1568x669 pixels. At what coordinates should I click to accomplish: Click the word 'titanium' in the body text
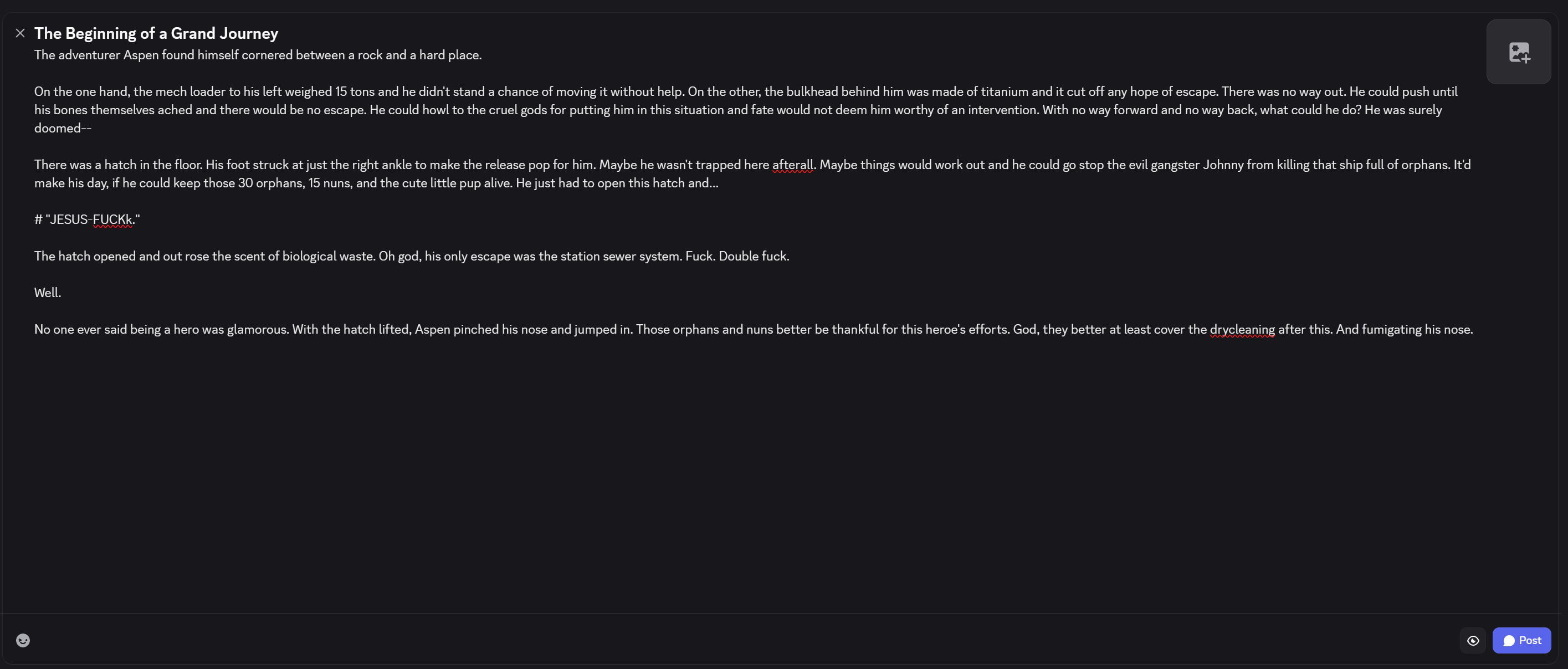[1005, 92]
